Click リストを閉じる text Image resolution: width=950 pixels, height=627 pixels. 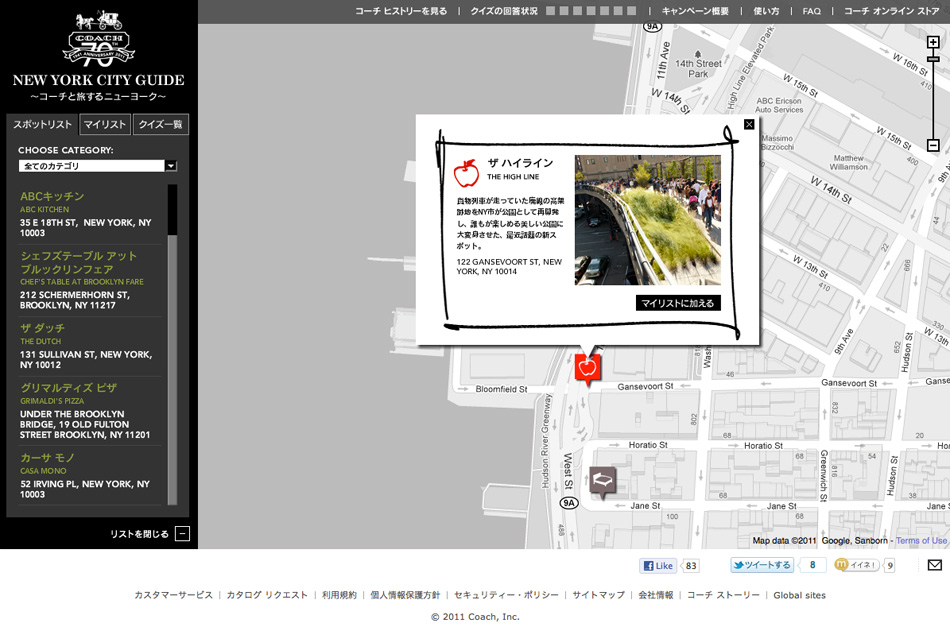(139, 534)
